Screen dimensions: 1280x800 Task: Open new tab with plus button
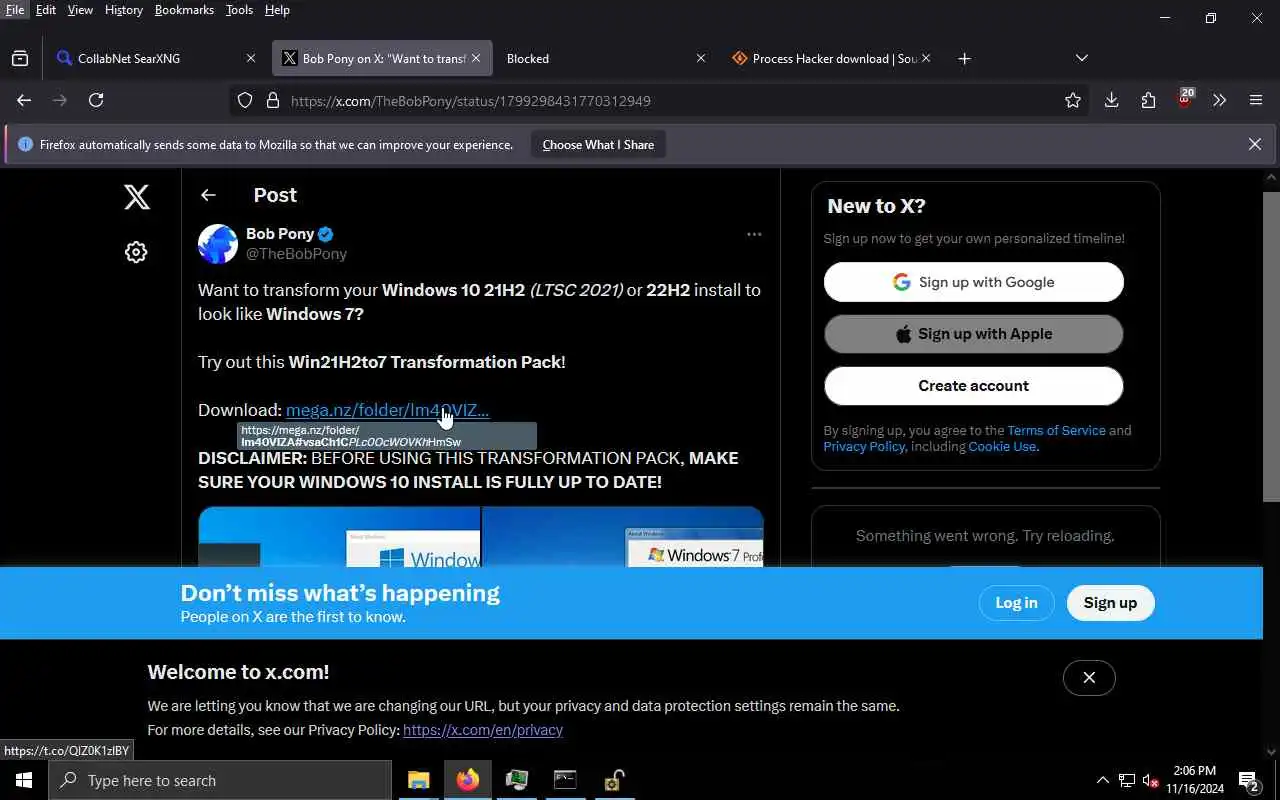click(964, 59)
